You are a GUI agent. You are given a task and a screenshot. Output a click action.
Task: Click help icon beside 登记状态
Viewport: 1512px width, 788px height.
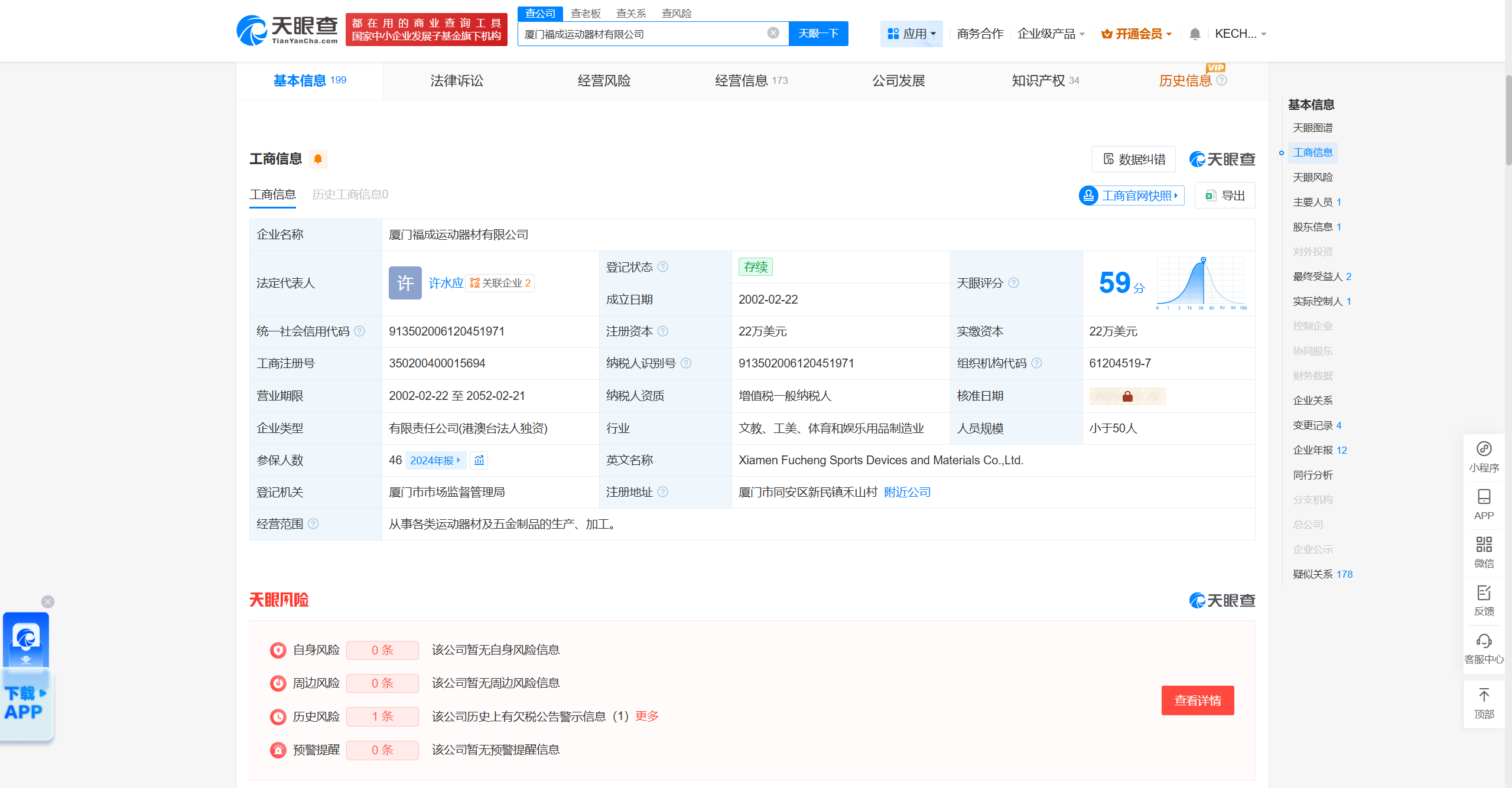click(x=663, y=267)
